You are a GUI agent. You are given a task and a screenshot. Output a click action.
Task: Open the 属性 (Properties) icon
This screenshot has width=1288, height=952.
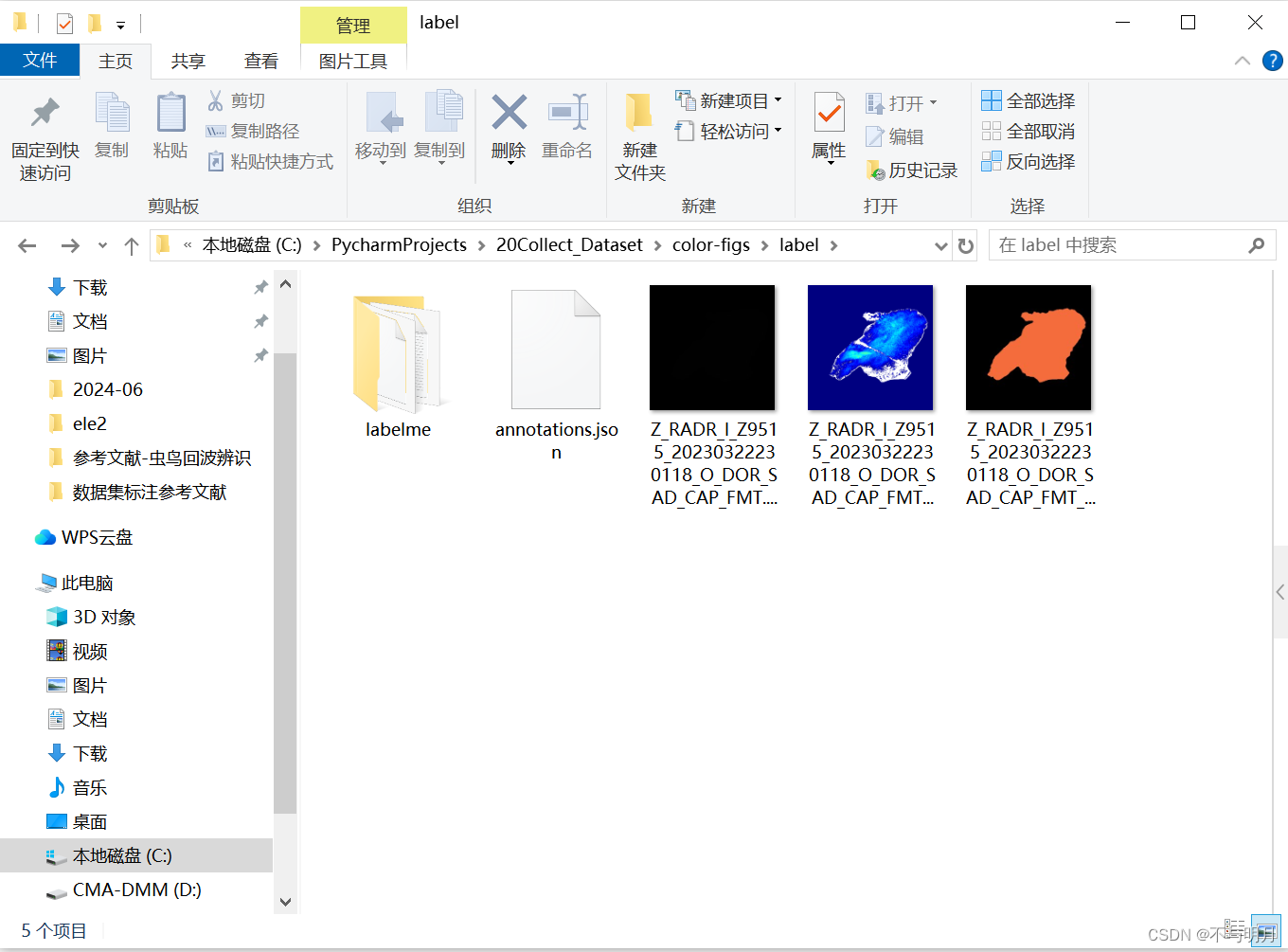click(828, 120)
